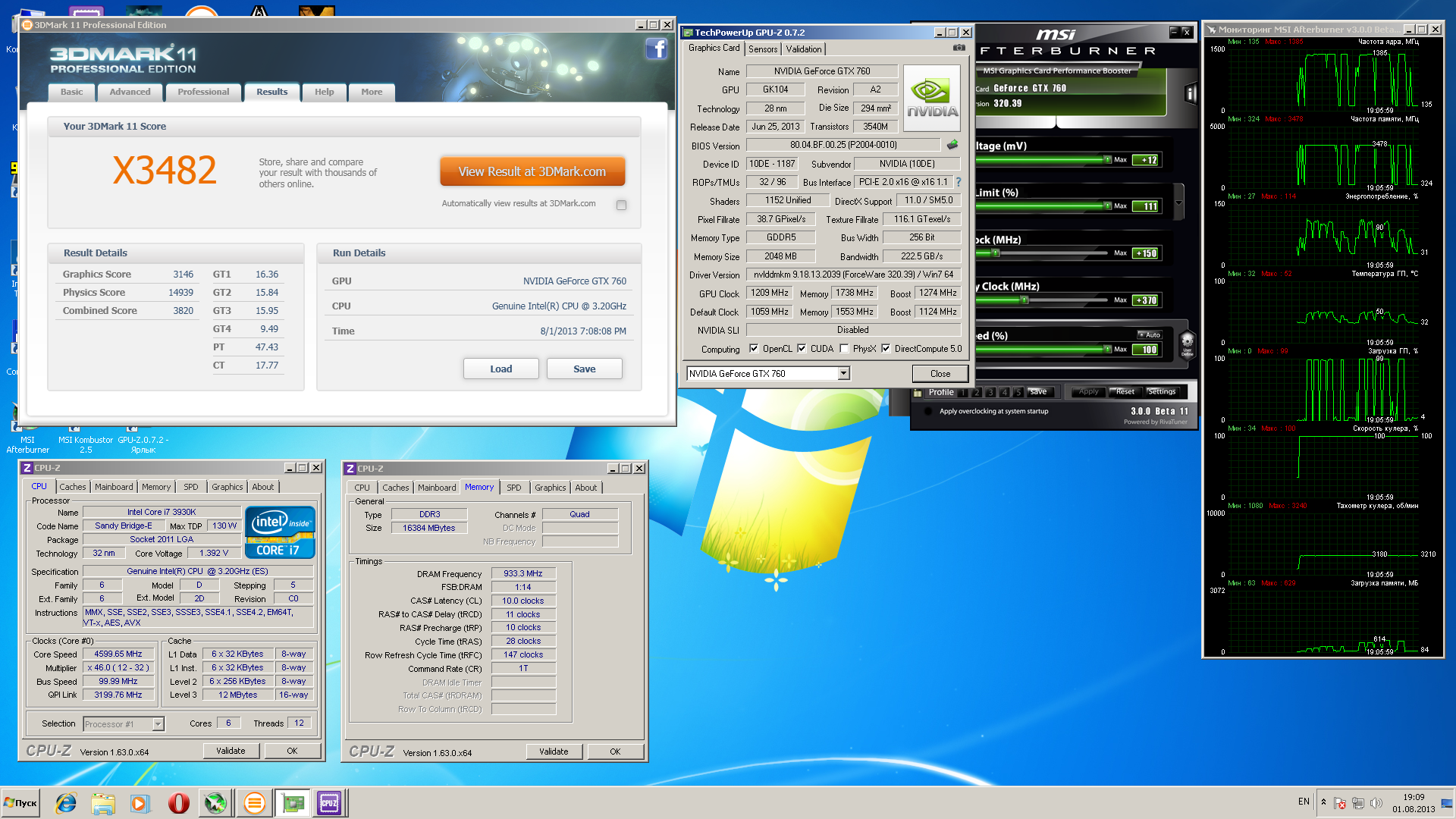Switch to the Basic tab in 3DMark
Viewport: 1456px width, 819px height.
[x=72, y=92]
